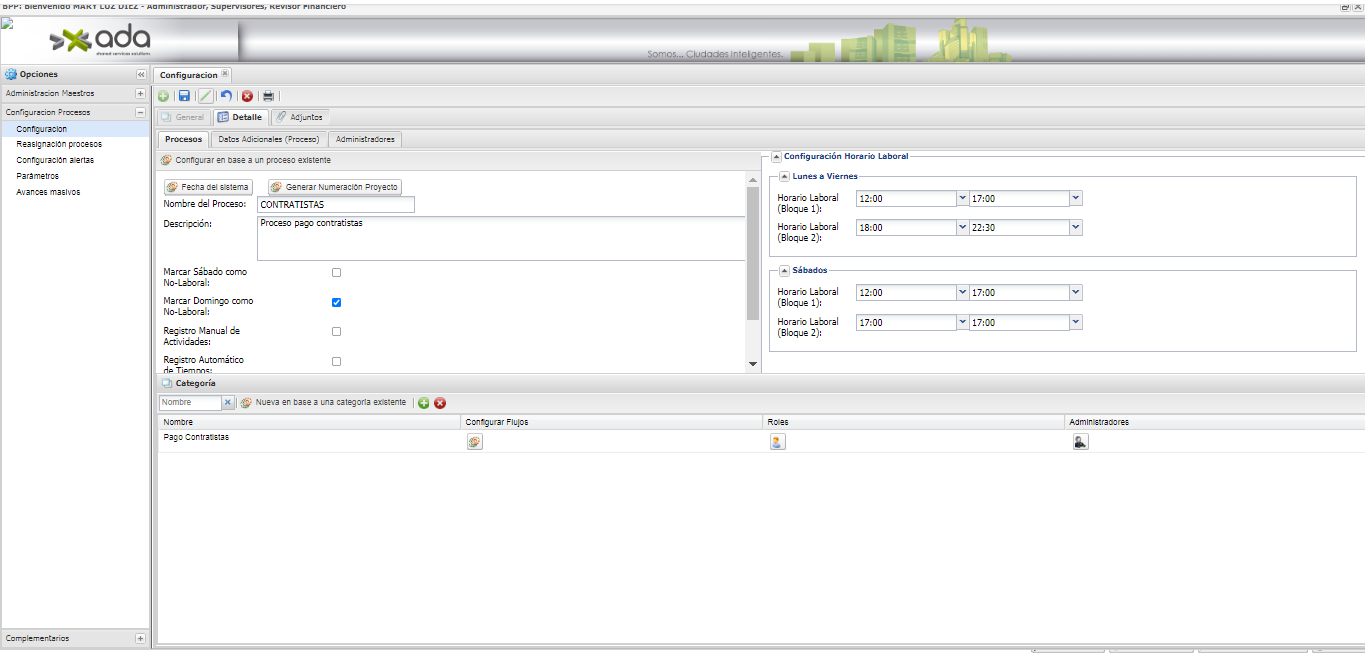Click the green add new record icon
The height and width of the screenshot is (653, 1365).
pos(163,96)
